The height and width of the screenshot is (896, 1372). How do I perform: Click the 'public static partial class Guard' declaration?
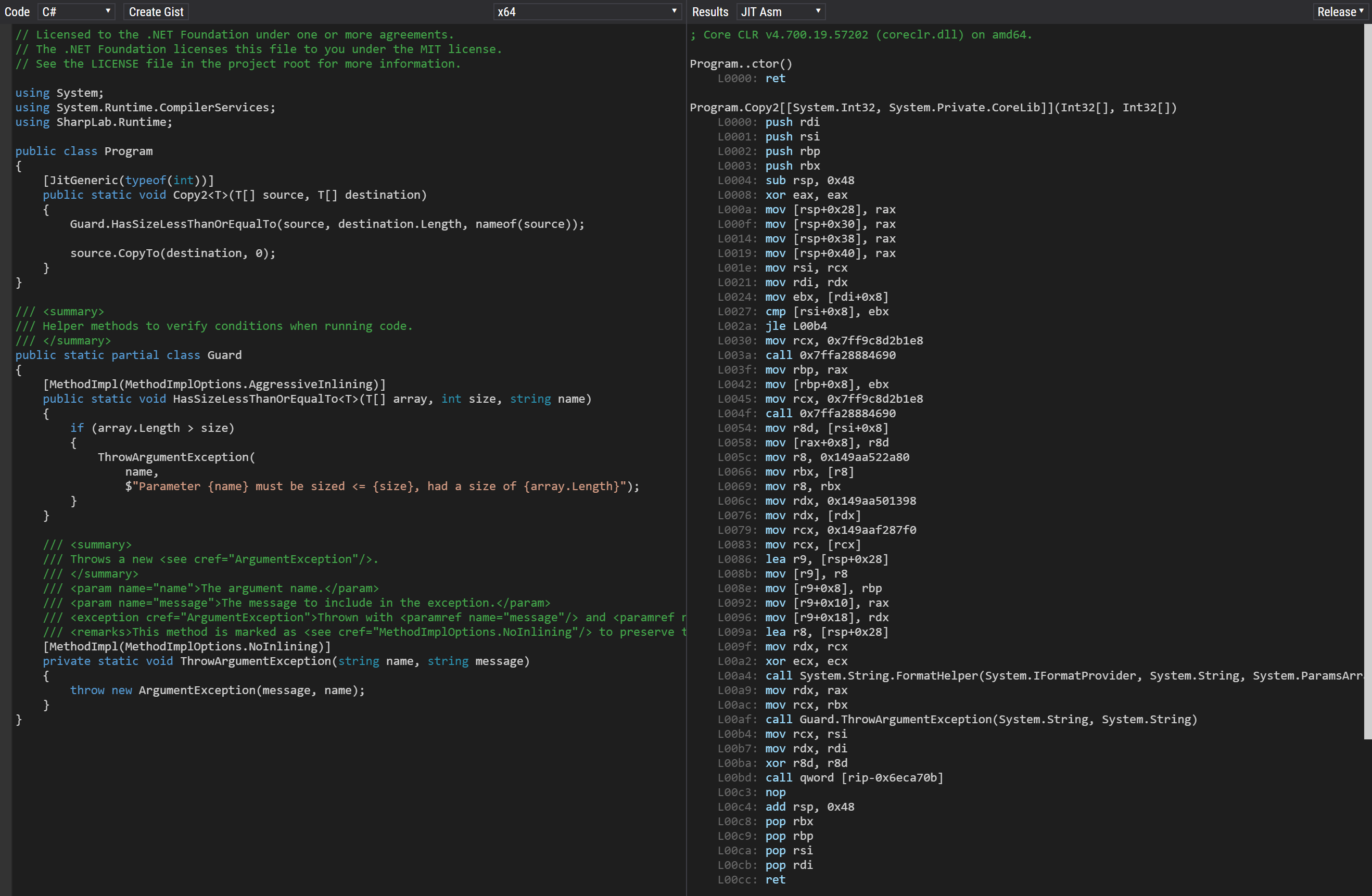128,355
